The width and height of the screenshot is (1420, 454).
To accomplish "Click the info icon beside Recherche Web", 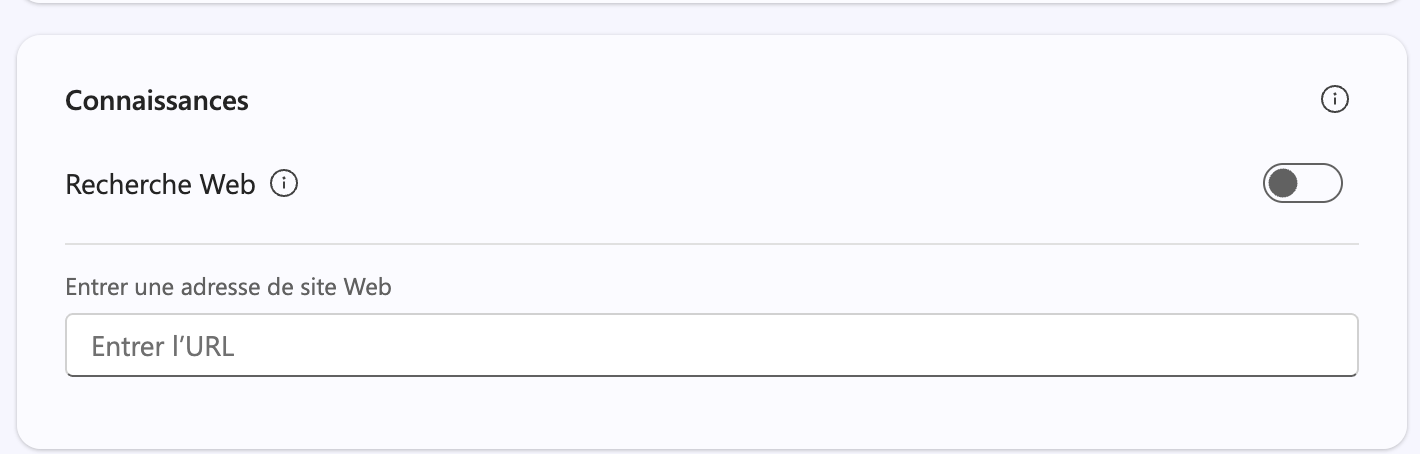I will pyautogui.click(x=285, y=184).
